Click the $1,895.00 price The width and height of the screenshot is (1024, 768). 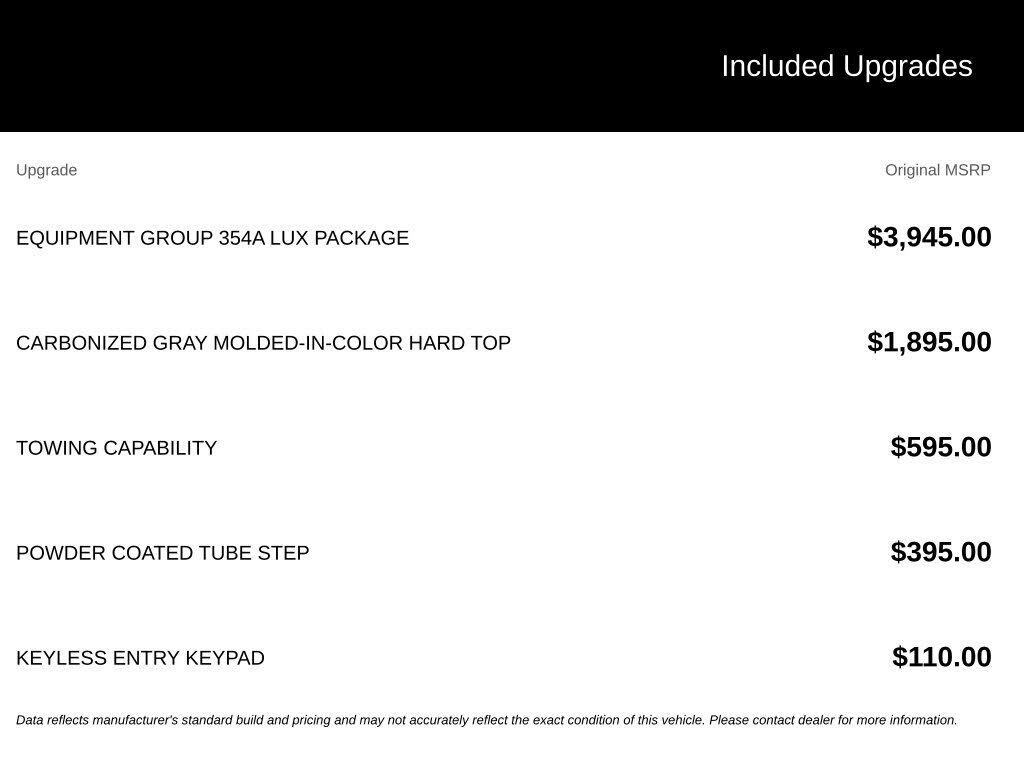(x=929, y=342)
